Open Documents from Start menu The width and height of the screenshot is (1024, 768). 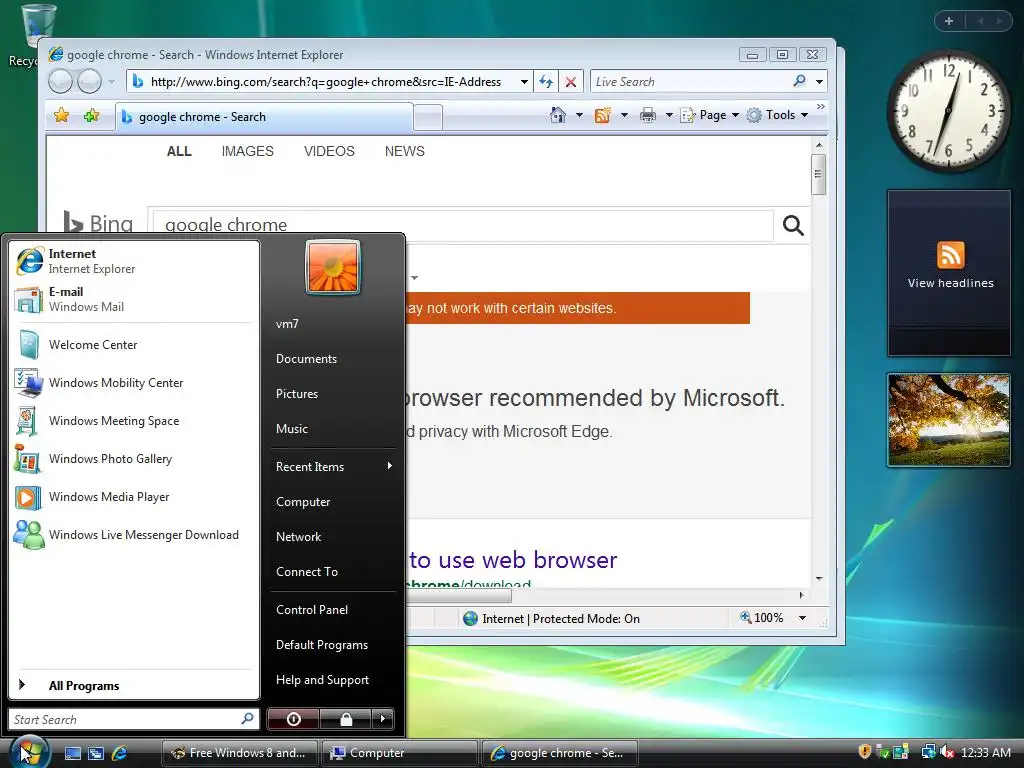pyautogui.click(x=333, y=359)
